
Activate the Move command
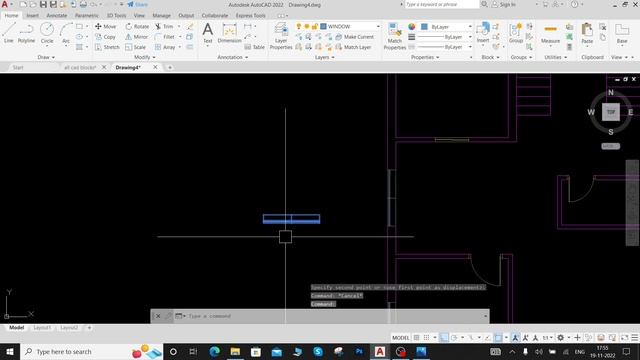106,26
